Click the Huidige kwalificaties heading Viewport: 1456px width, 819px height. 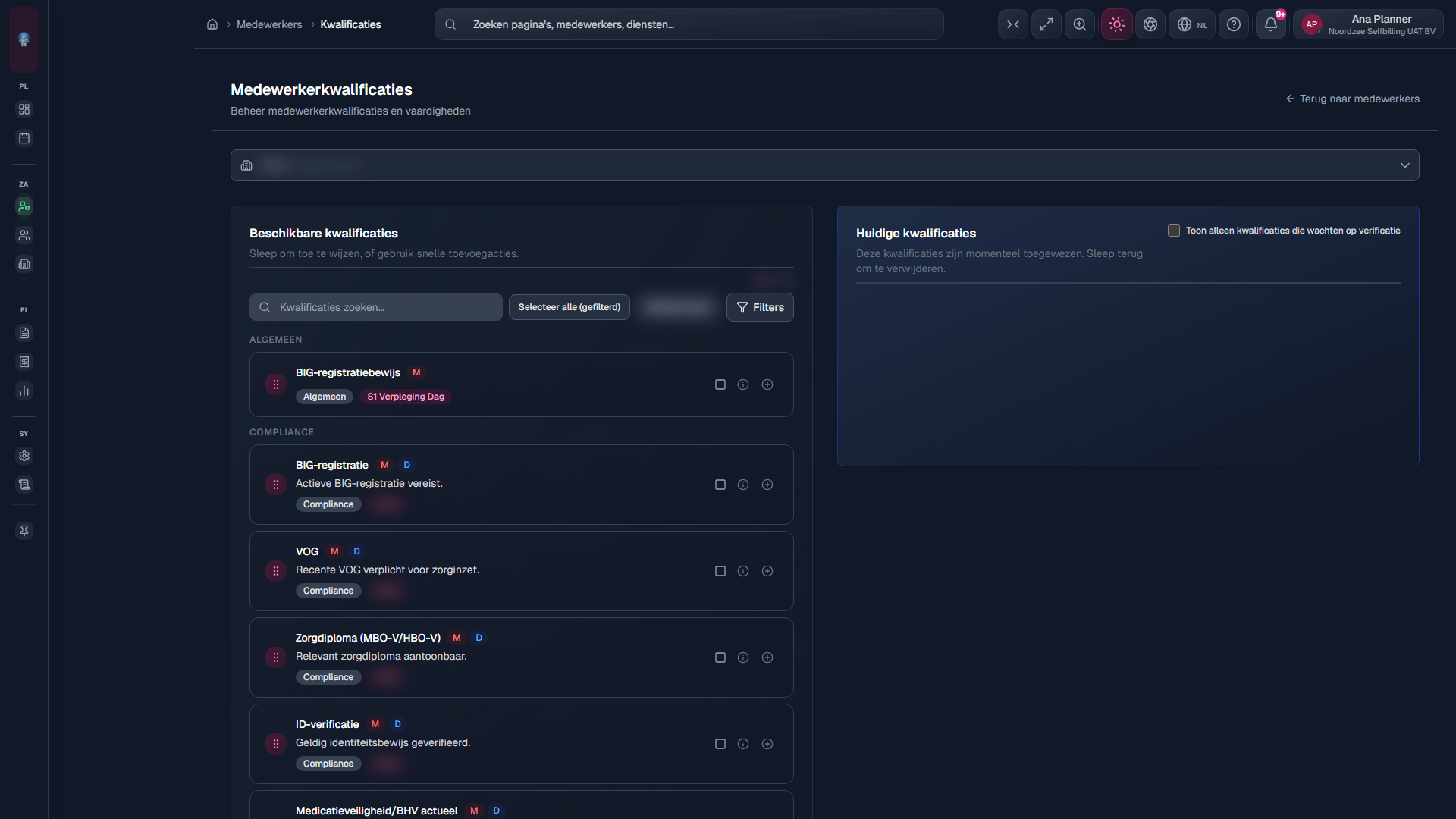point(916,233)
